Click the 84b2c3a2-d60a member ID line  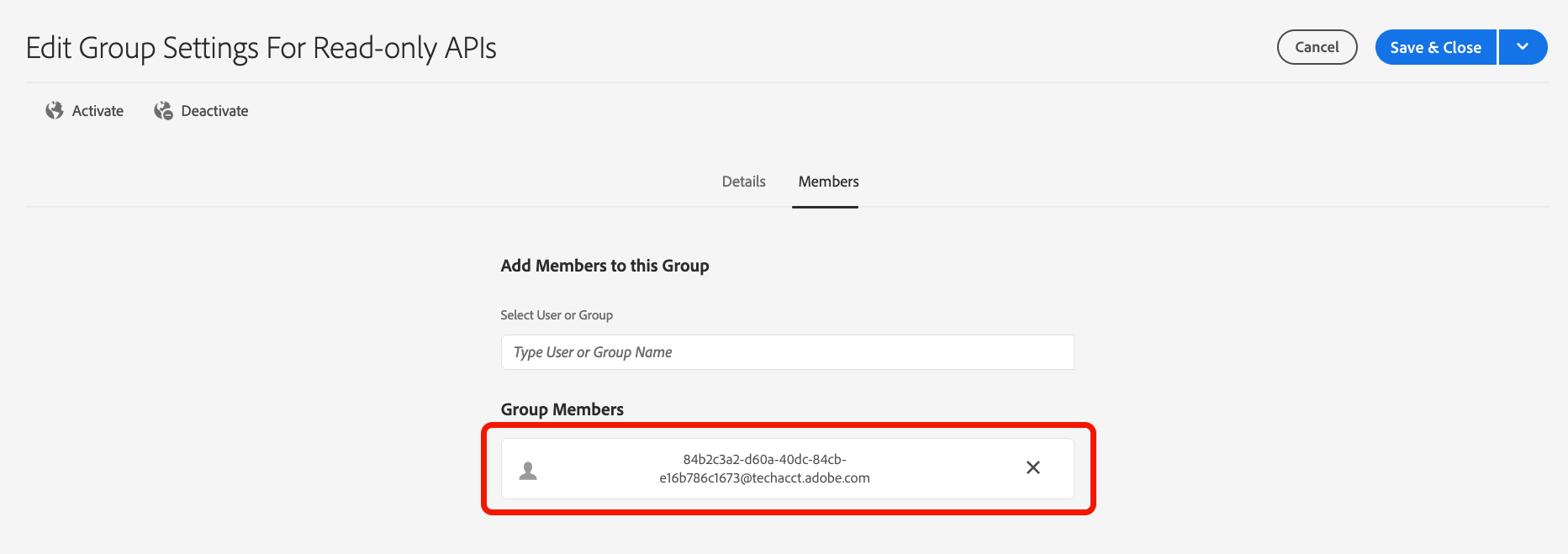click(x=764, y=459)
